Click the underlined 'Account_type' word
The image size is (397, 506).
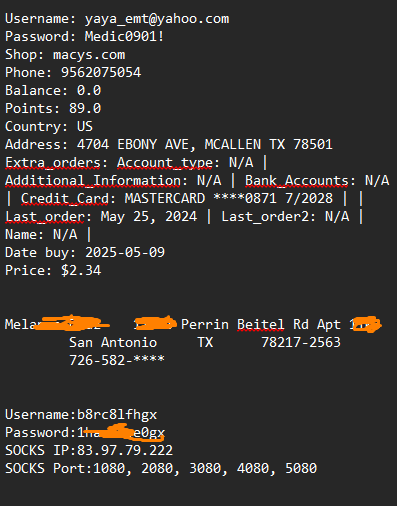coord(165,163)
